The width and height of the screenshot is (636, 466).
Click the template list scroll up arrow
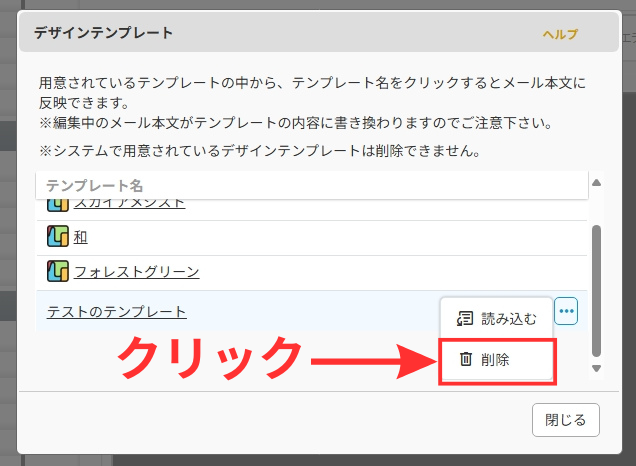596,183
